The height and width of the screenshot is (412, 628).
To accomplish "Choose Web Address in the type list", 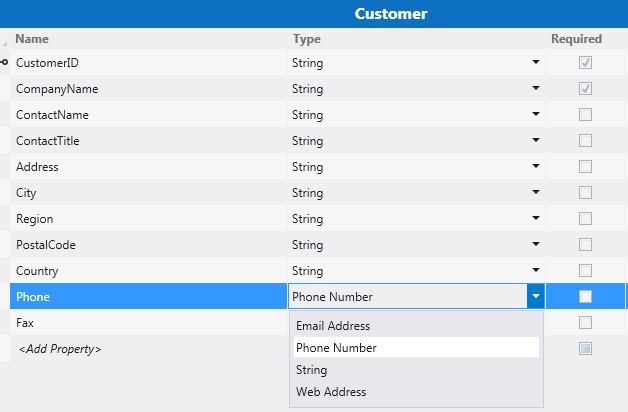I will [331, 392].
